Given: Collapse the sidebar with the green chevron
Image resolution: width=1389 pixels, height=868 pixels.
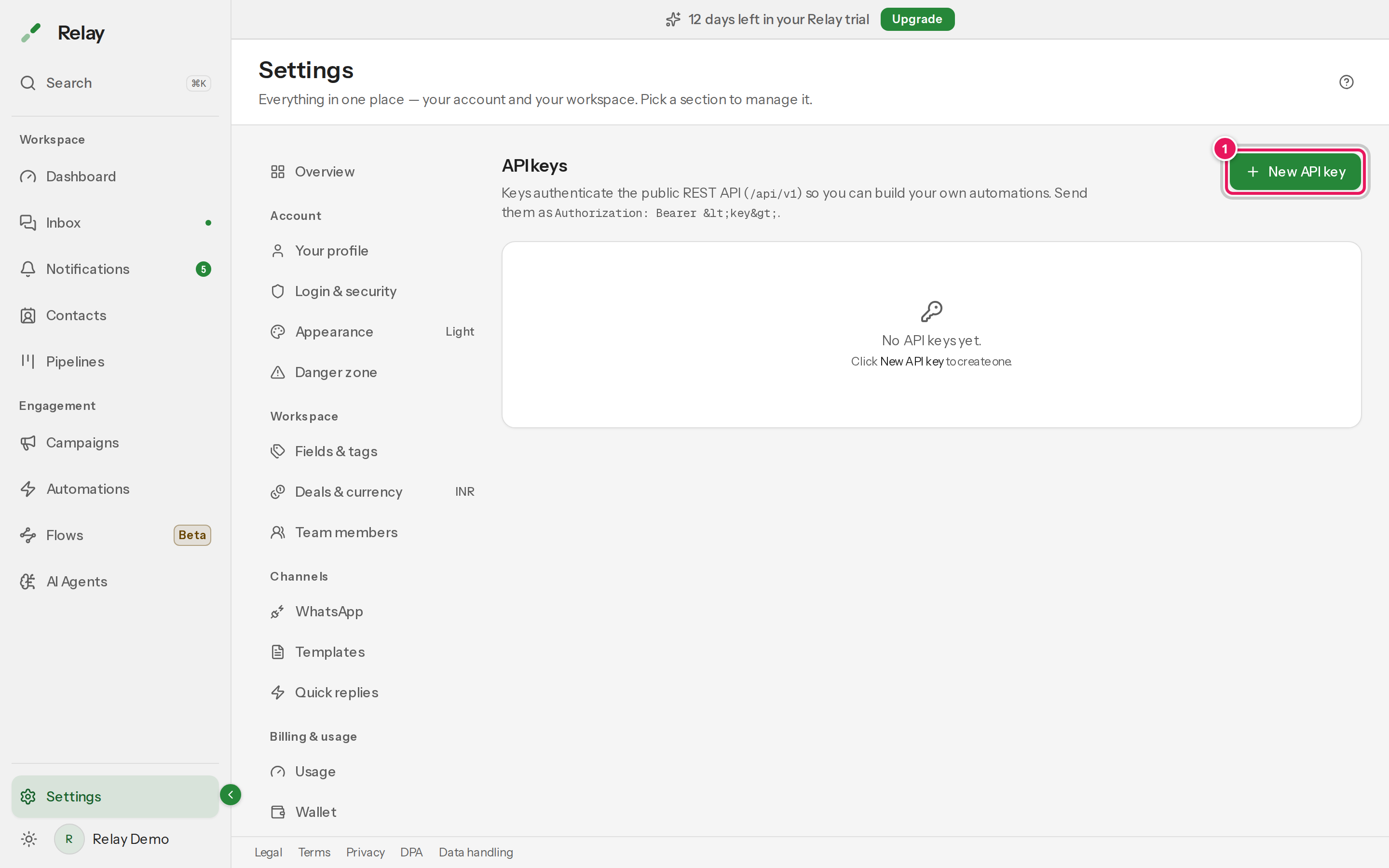Looking at the screenshot, I should click(x=230, y=795).
